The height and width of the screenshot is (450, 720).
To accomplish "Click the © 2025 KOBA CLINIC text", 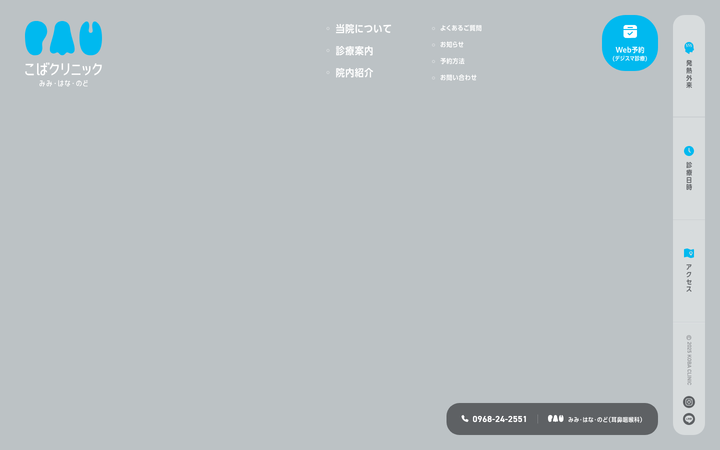I will pyautogui.click(x=688, y=360).
